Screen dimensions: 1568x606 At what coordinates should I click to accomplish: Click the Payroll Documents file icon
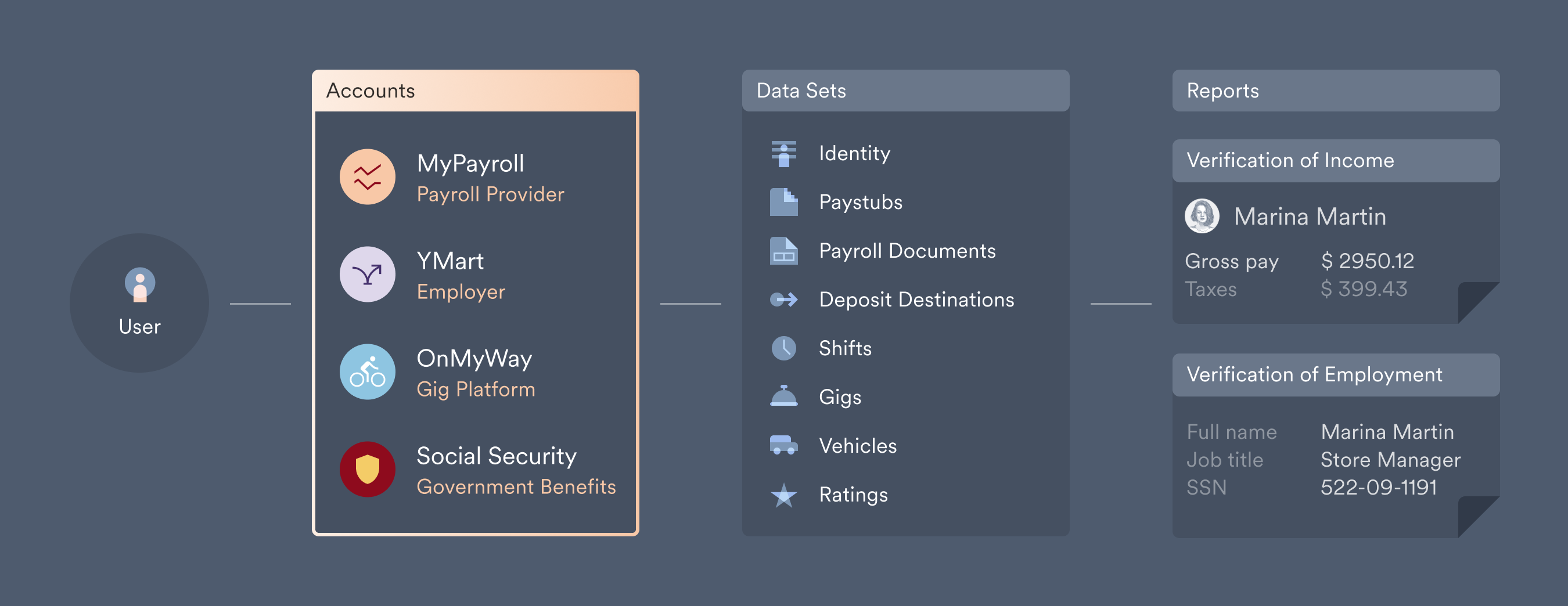coord(784,251)
